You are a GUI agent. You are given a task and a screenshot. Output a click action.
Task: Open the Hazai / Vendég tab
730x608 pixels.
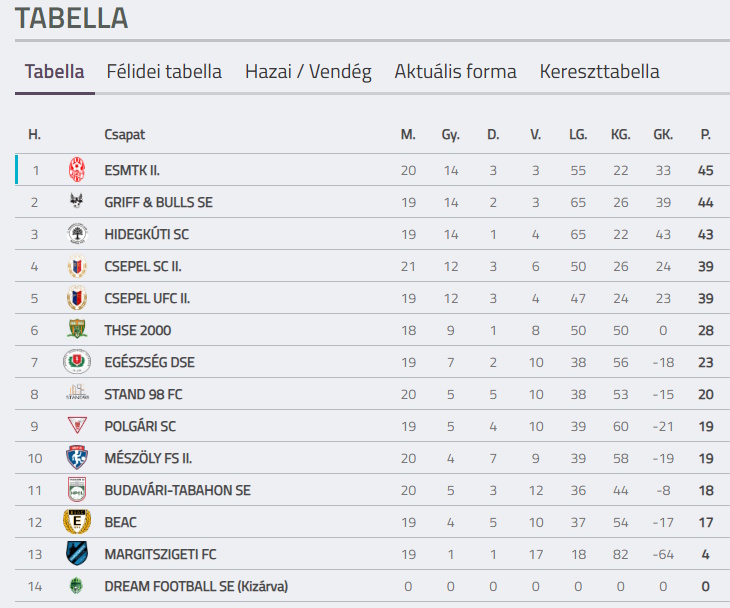pyautogui.click(x=308, y=72)
